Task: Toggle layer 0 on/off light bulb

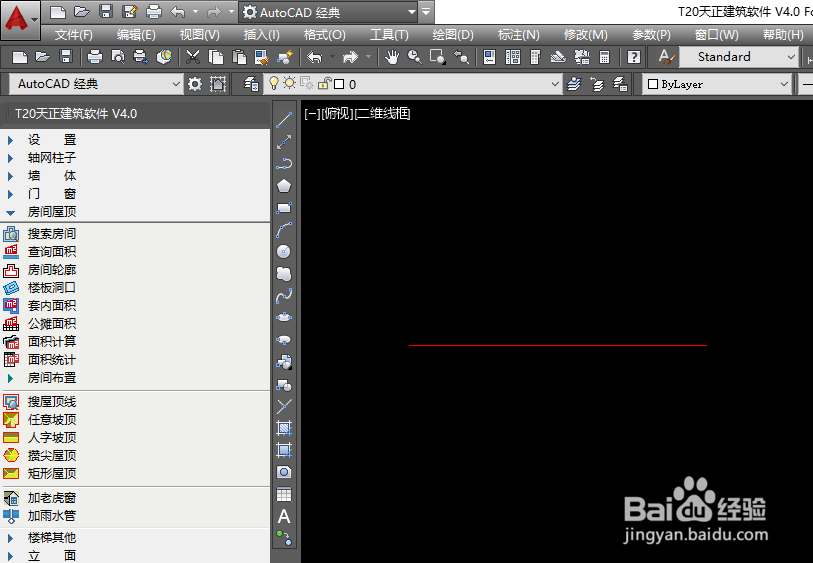Action: pyautogui.click(x=274, y=83)
